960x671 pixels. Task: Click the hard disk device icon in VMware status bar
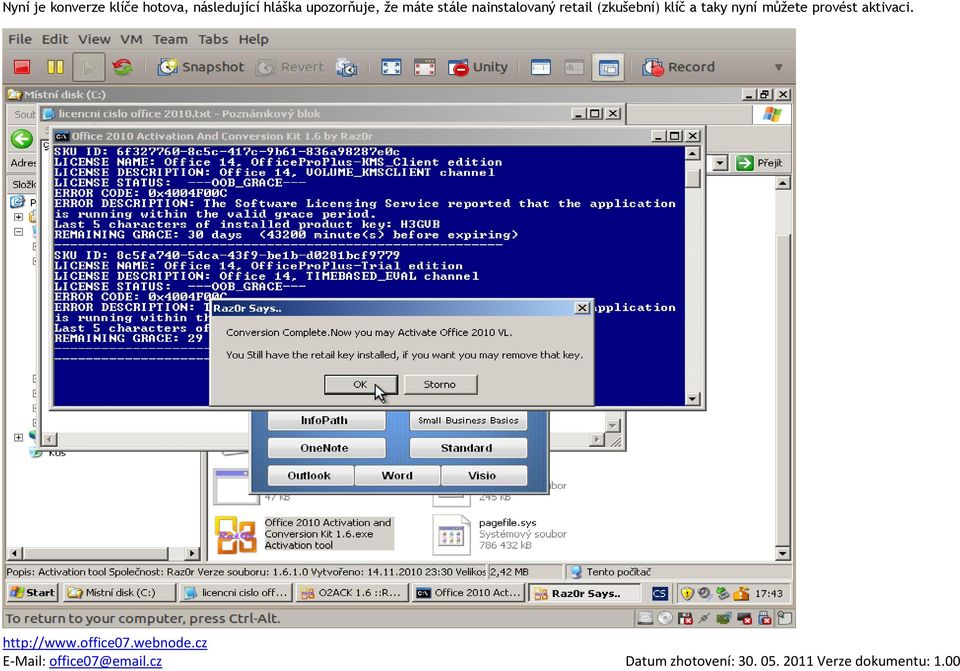point(645,618)
